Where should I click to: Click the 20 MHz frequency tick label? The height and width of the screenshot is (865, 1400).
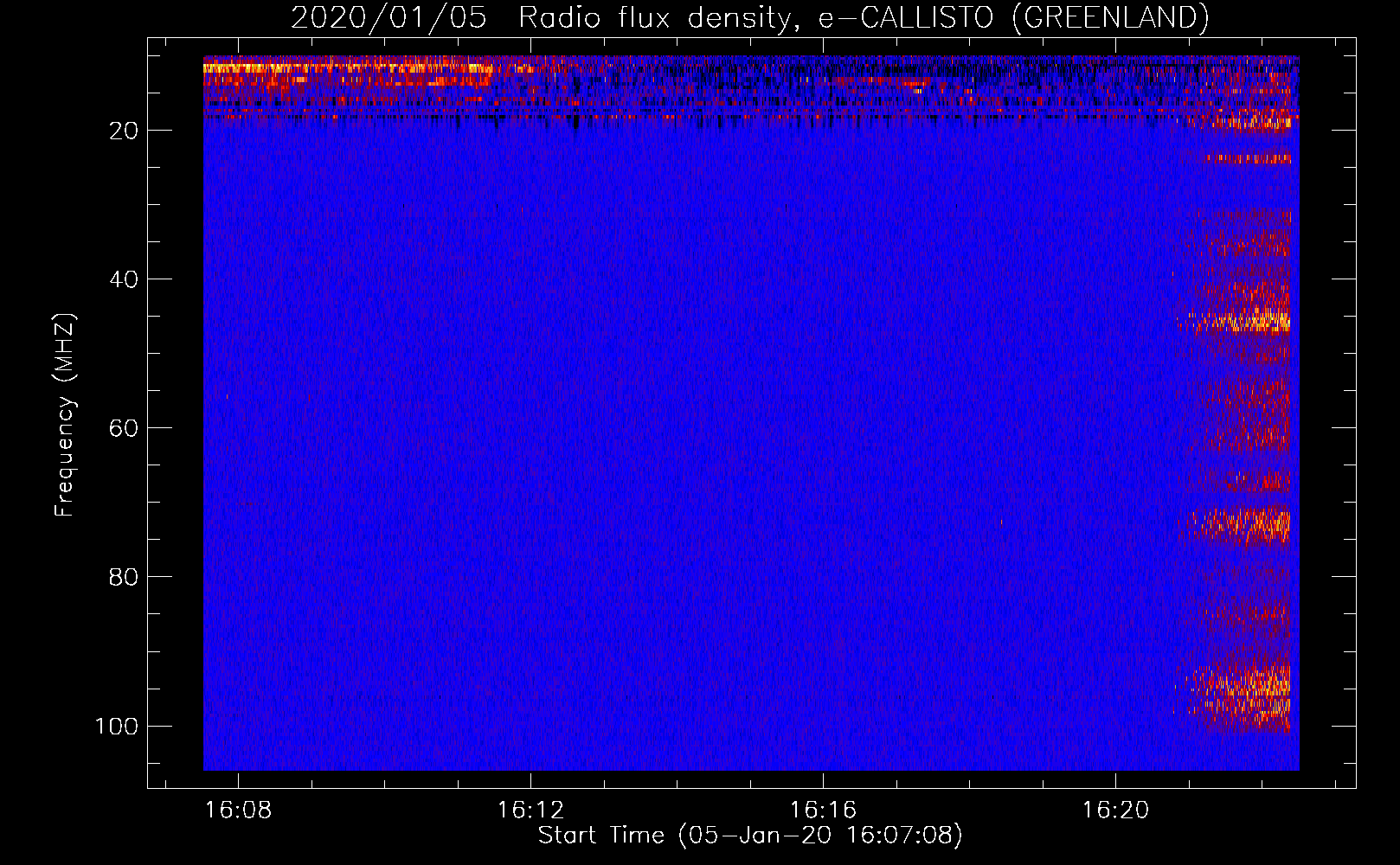coord(124,131)
